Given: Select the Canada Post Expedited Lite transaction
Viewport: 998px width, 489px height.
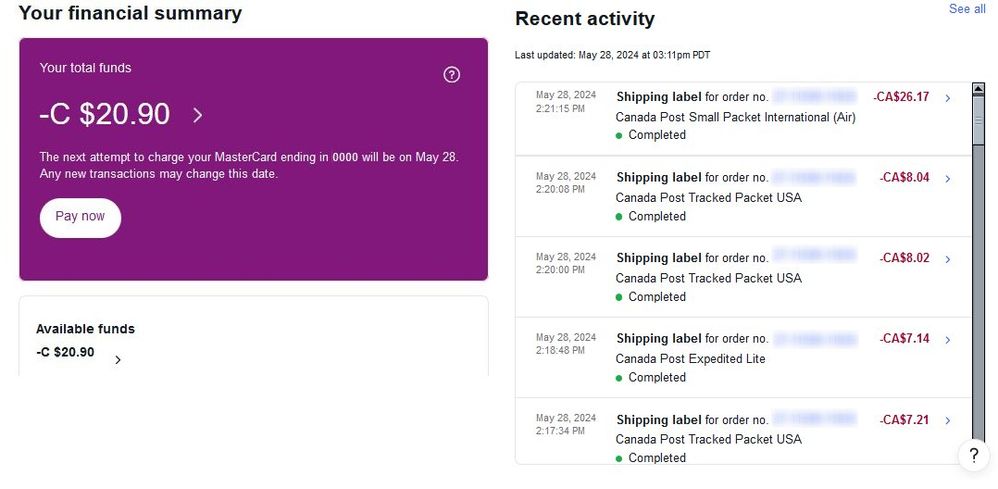Looking at the screenshot, I should pyautogui.click(x=743, y=358).
